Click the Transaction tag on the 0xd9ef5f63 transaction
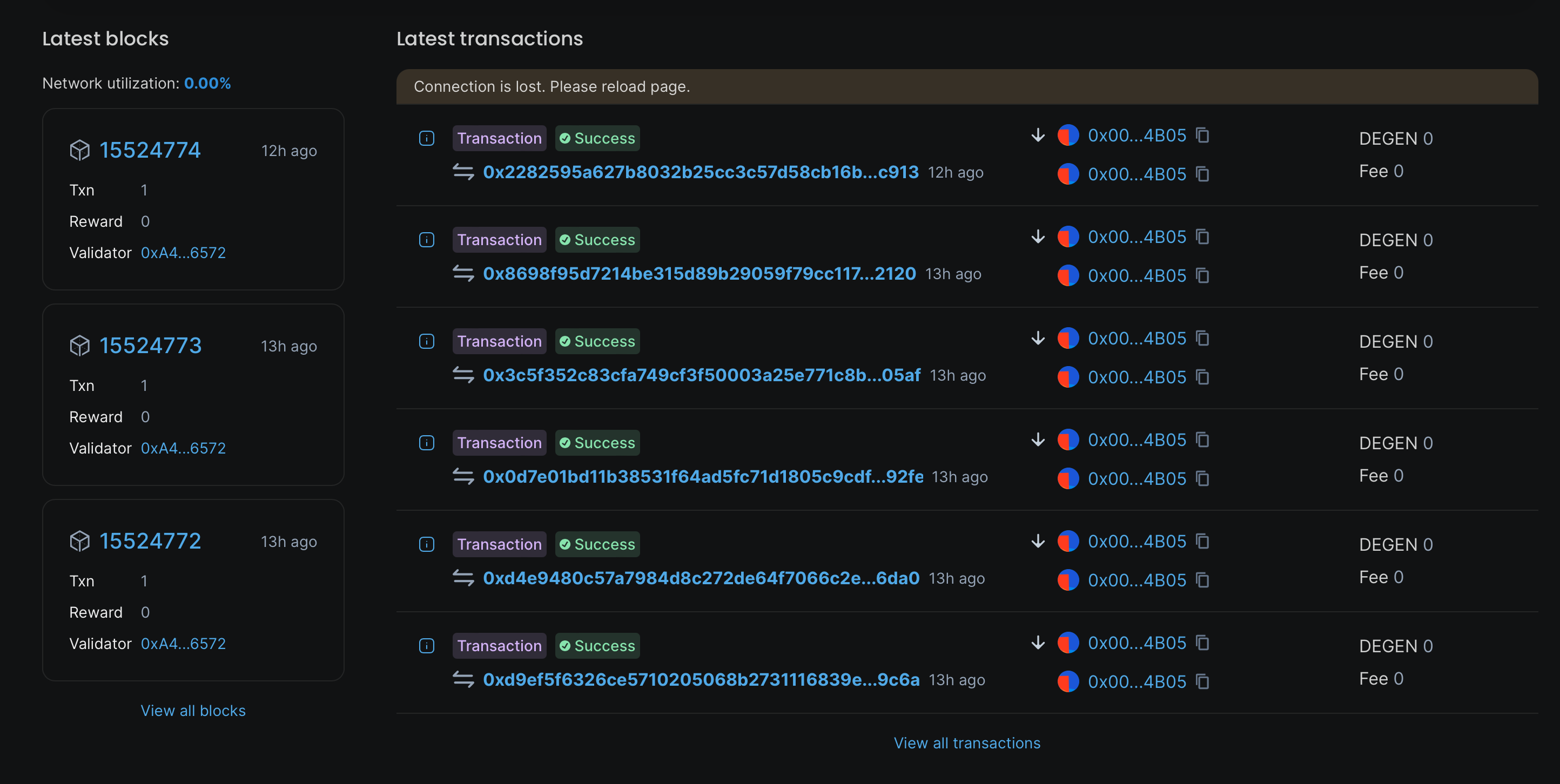Screen dimensions: 1560x784 coord(499,646)
